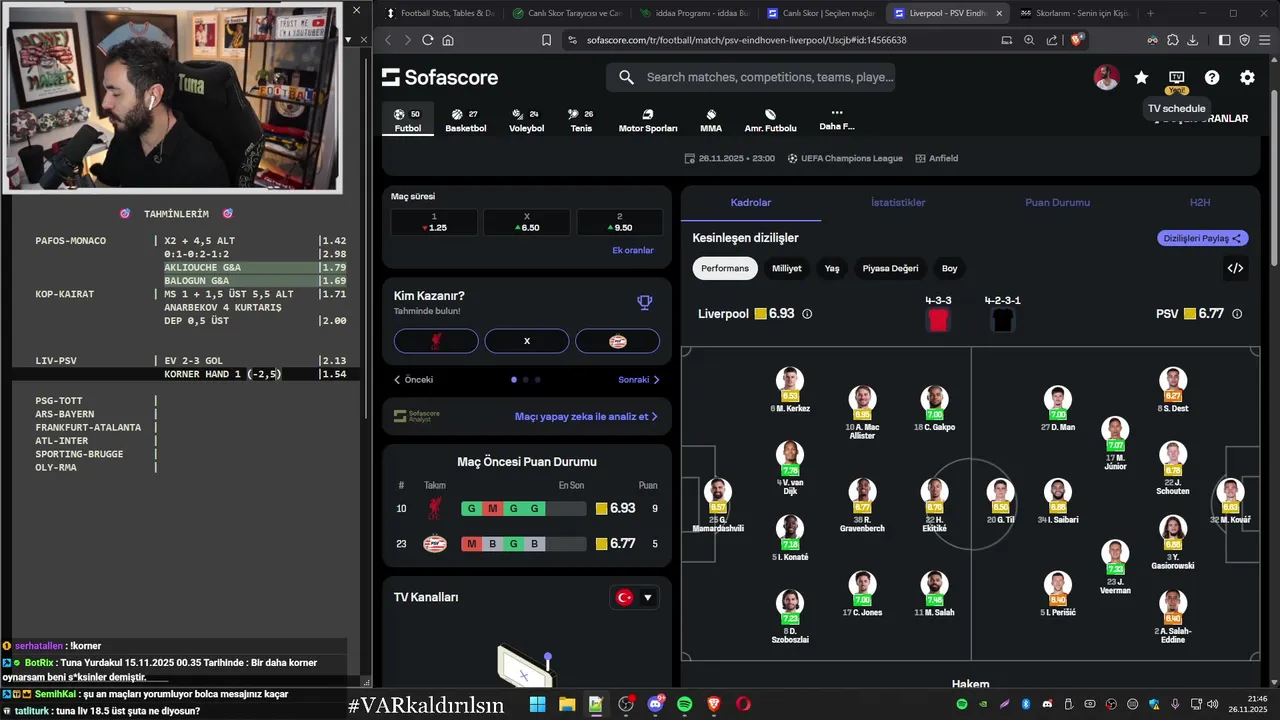Switch to Football Stats browser tab
This screenshot has width=1280, height=720.
440,13
